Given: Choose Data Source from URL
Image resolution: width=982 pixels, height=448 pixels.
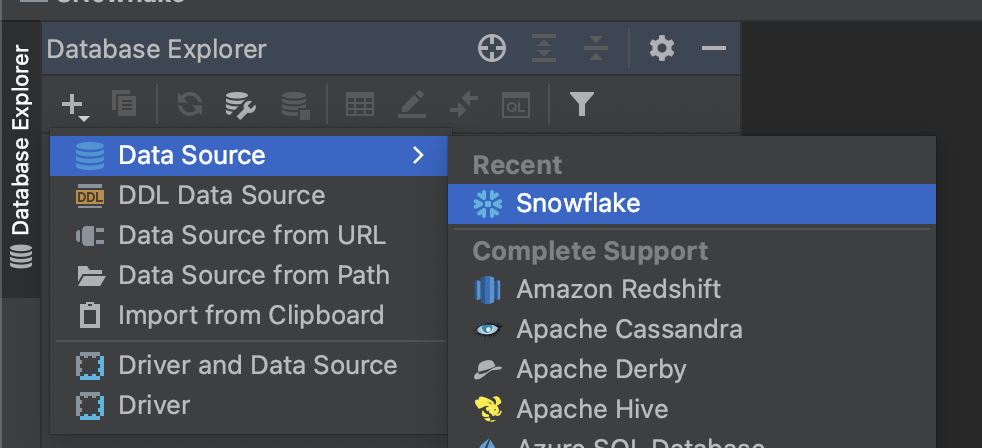Looking at the screenshot, I should (249, 236).
